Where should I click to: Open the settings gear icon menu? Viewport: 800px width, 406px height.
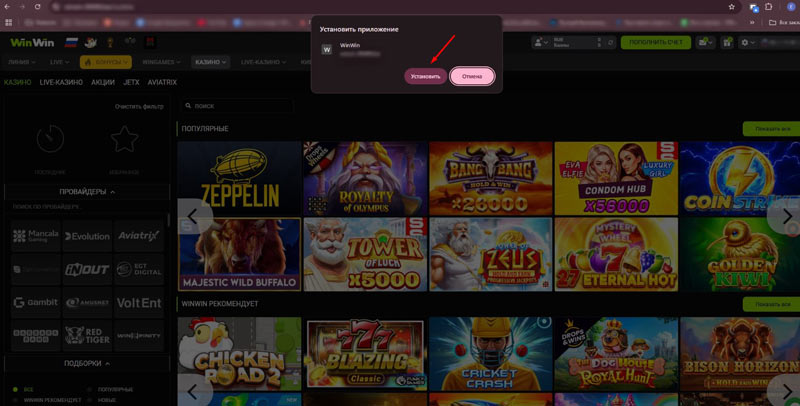(745, 43)
